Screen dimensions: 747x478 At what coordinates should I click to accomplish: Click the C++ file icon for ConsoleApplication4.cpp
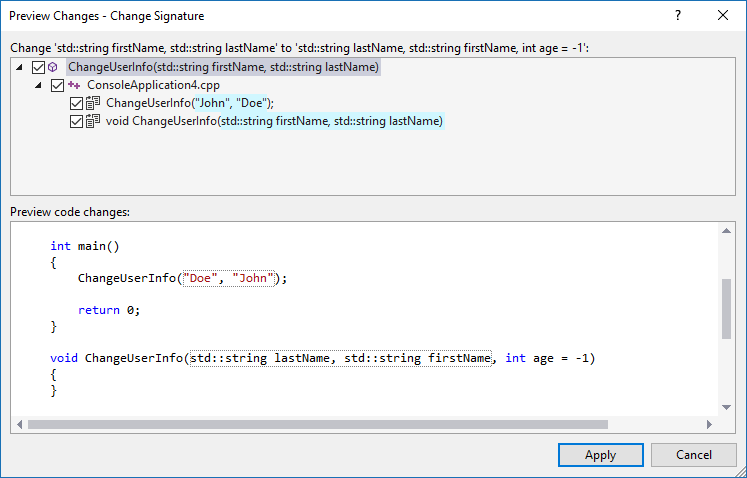pyautogui.click(x=74, y=85)
